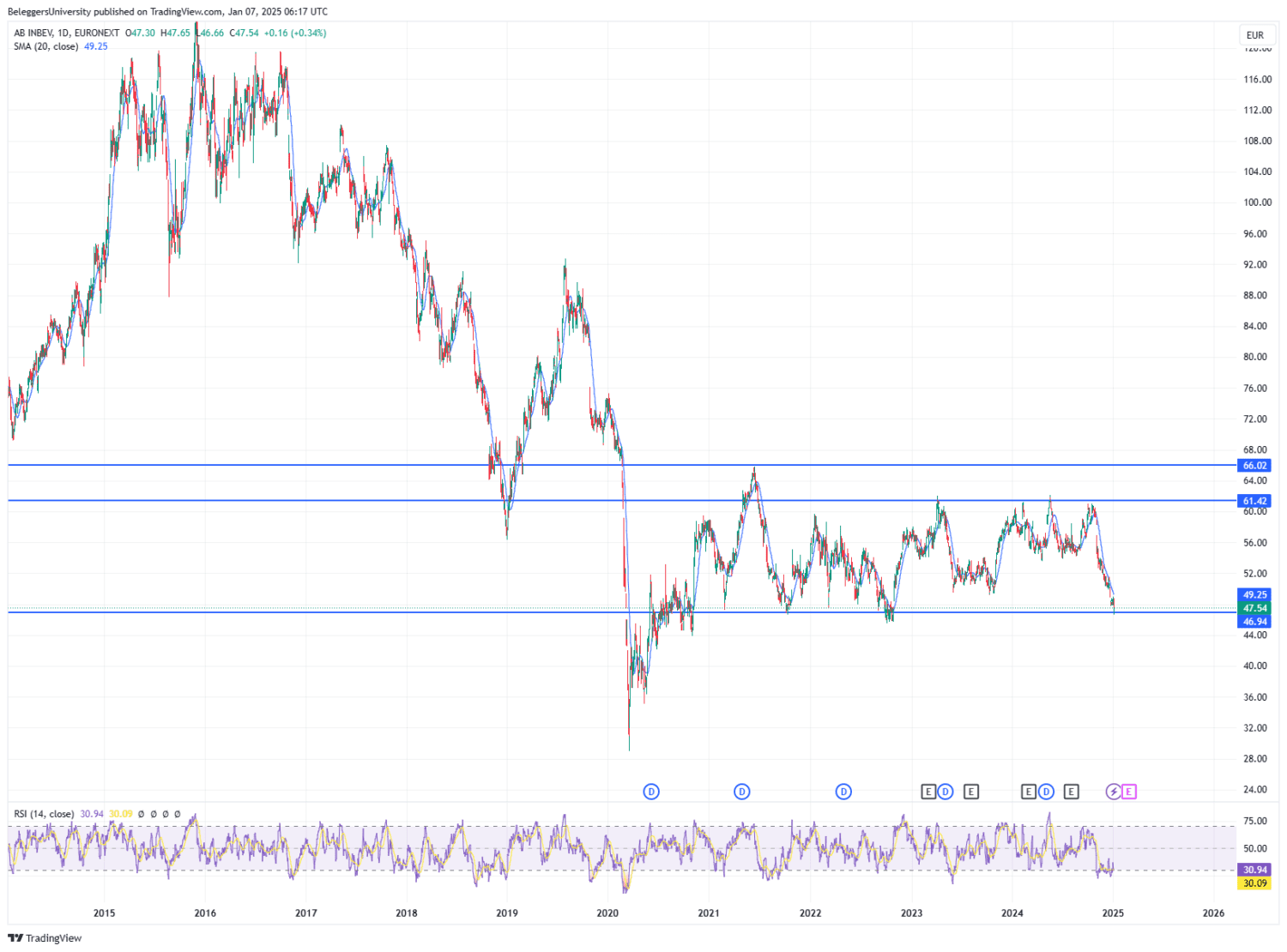Click the purple lightning event icon near 2025
This screenshot has width=1287, height=952.
click(1113, 792)
